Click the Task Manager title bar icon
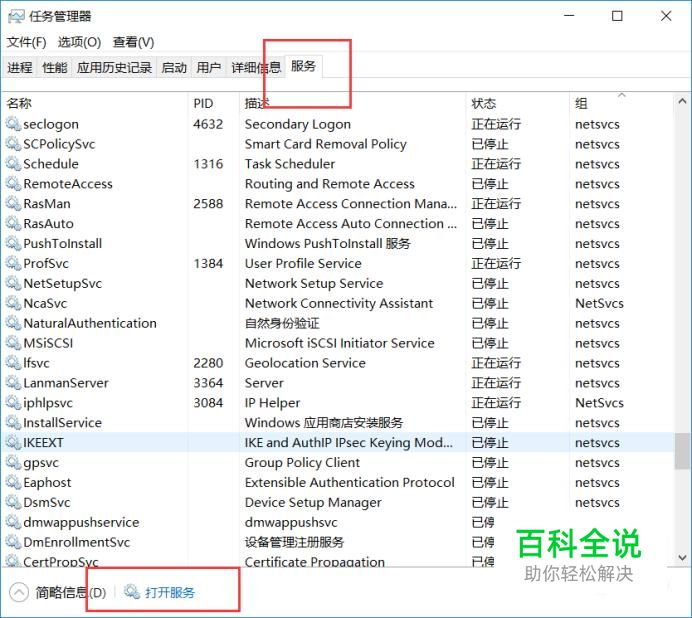 click(x=16, y=17)
